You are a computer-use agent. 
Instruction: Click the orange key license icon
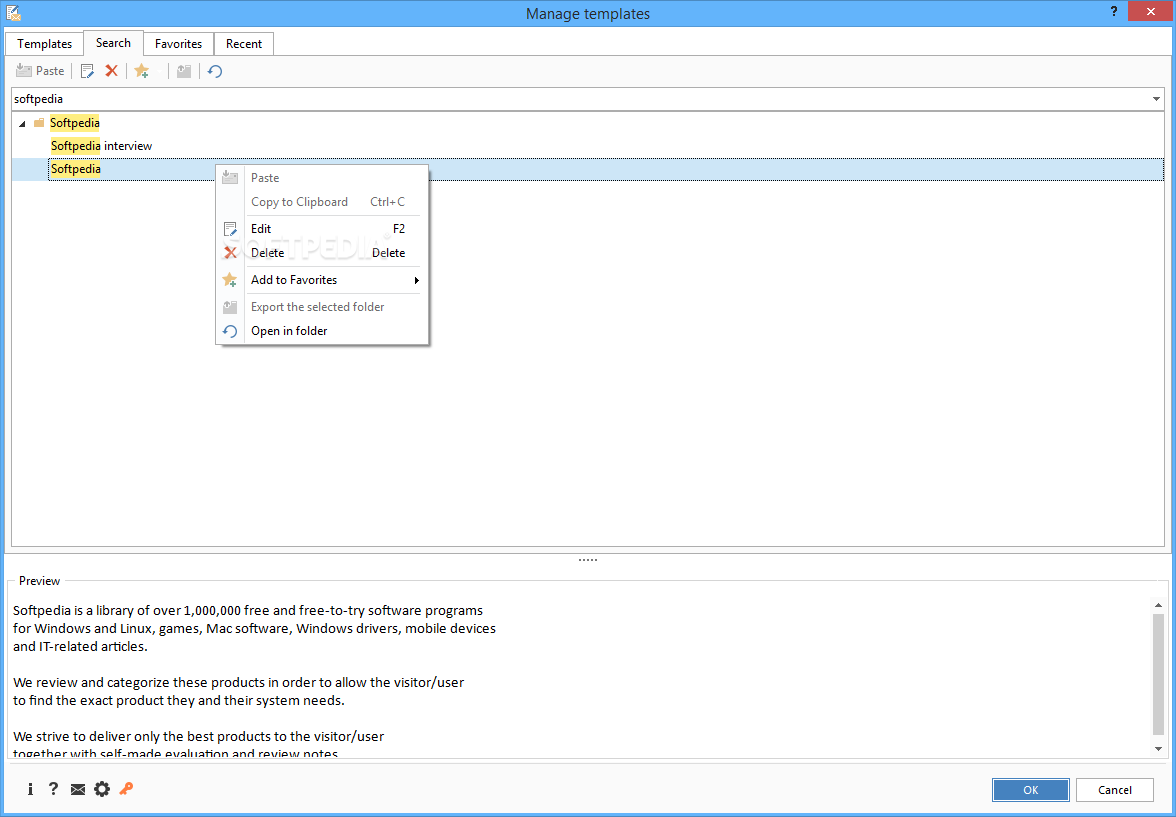(x=126, y=788)
